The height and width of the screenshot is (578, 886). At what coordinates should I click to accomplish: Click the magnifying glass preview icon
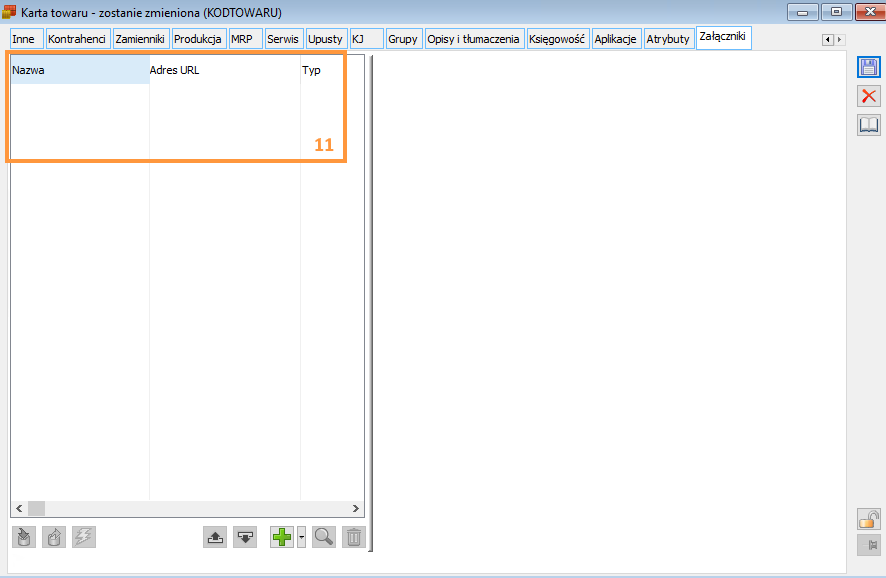click(323, 537)
